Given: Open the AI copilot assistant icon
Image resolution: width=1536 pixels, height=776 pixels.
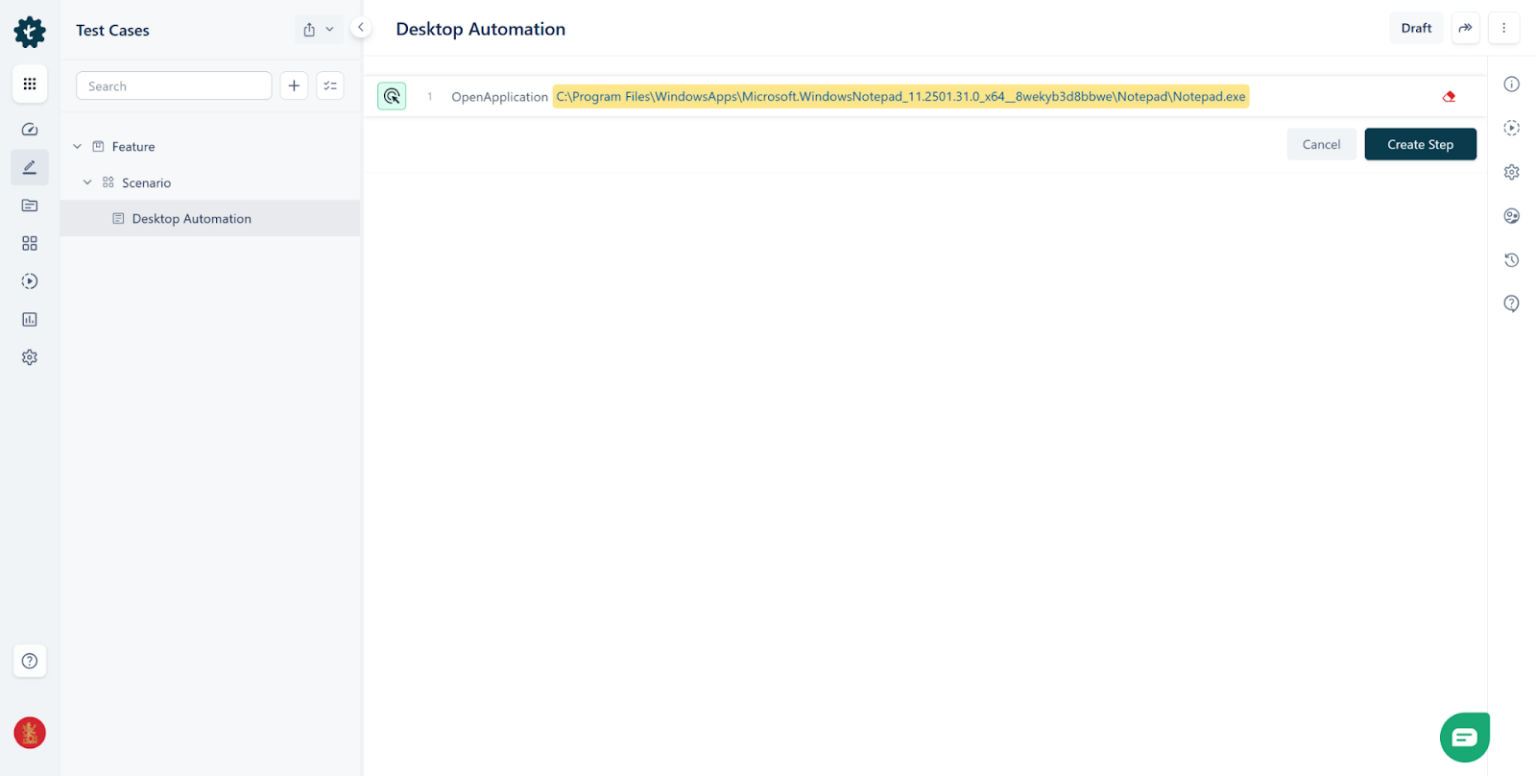Looking at the screenshot, I should point(1512,216).
